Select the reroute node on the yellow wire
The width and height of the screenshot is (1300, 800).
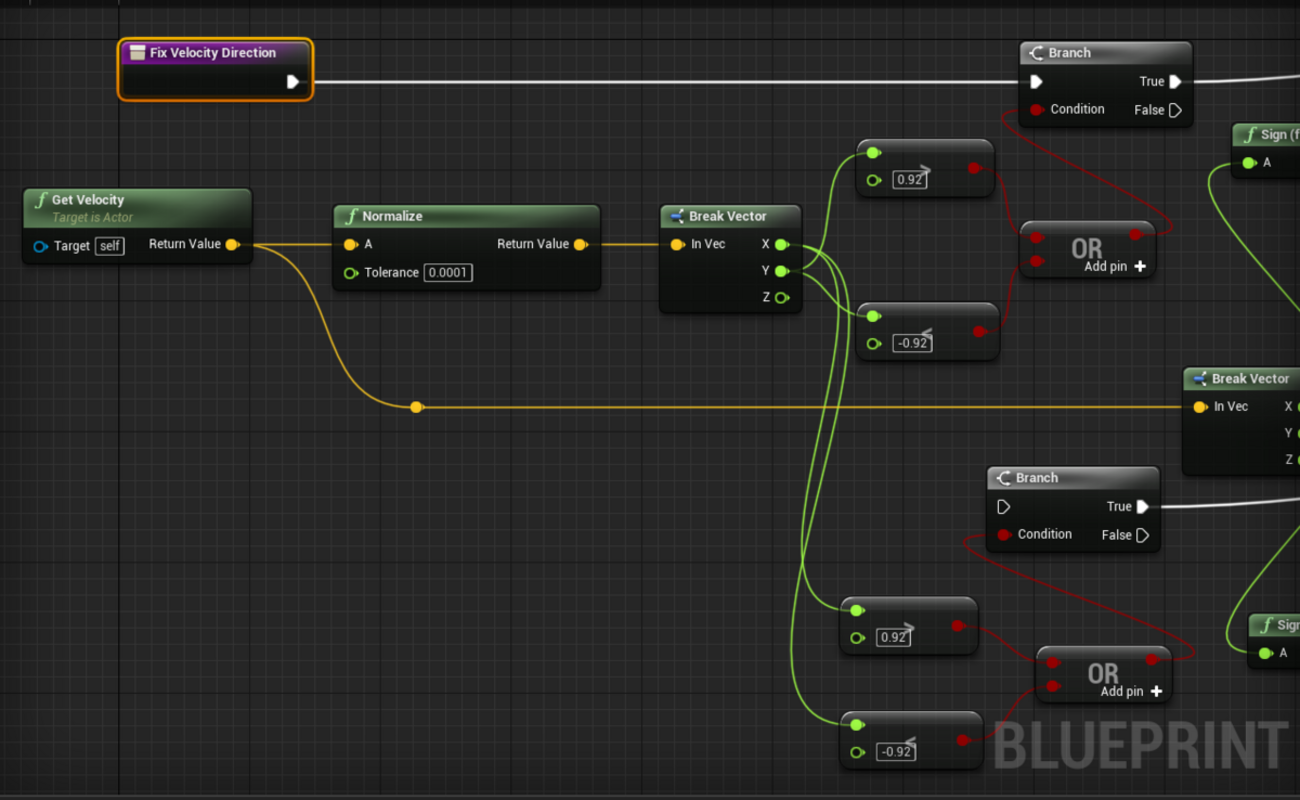click(x=417, y=407)
